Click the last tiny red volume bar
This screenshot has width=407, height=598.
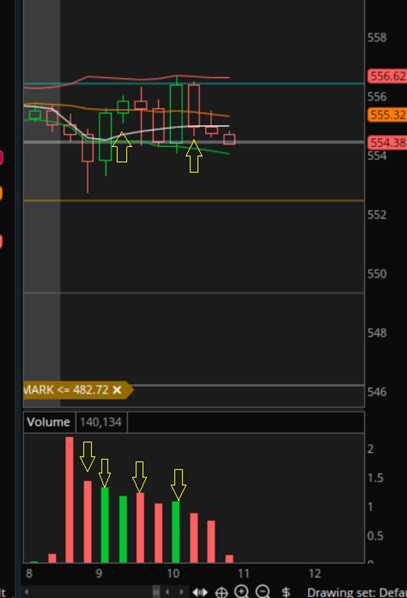229,559
